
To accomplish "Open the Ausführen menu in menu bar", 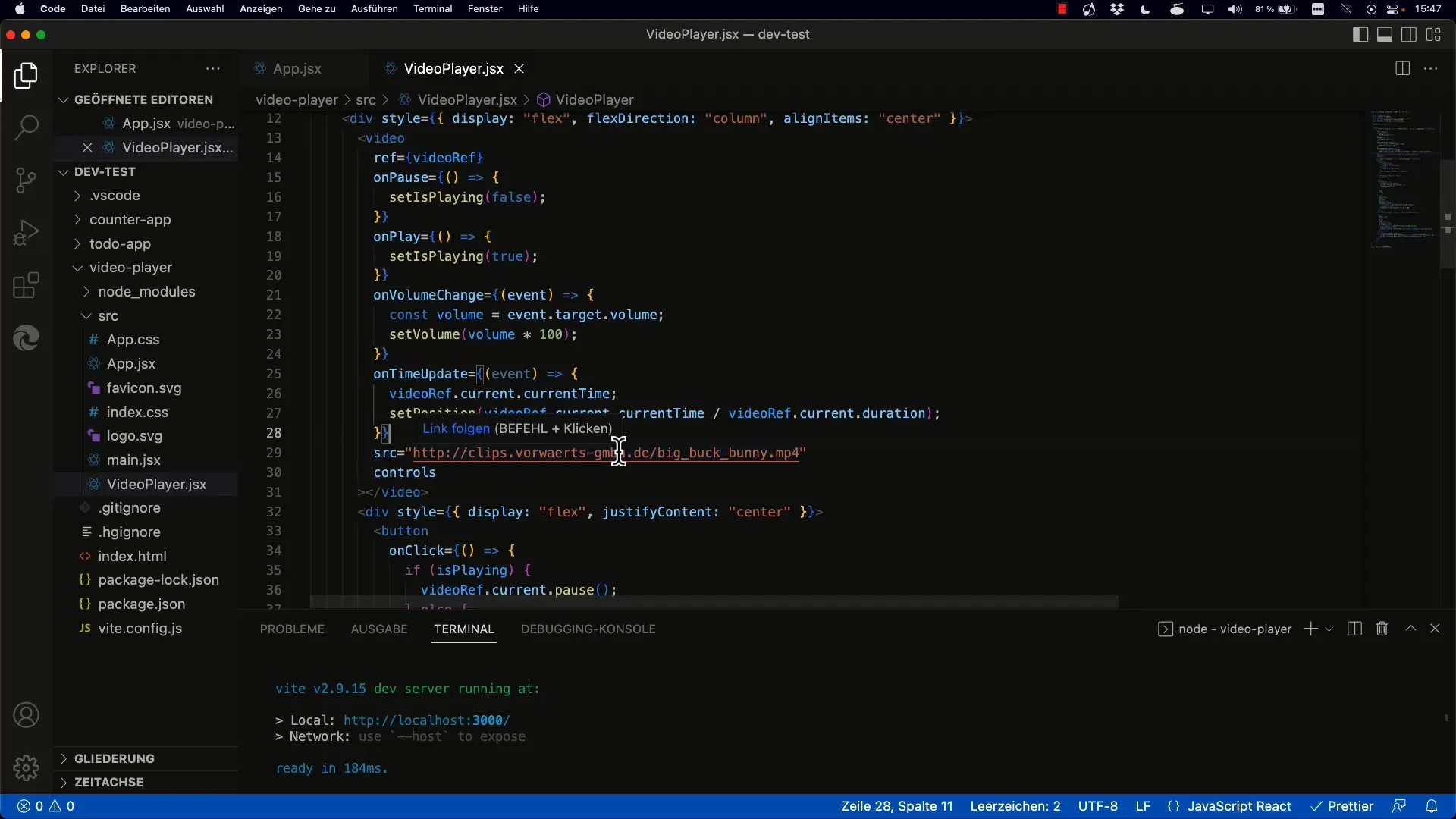I will (x=374, y=9).
